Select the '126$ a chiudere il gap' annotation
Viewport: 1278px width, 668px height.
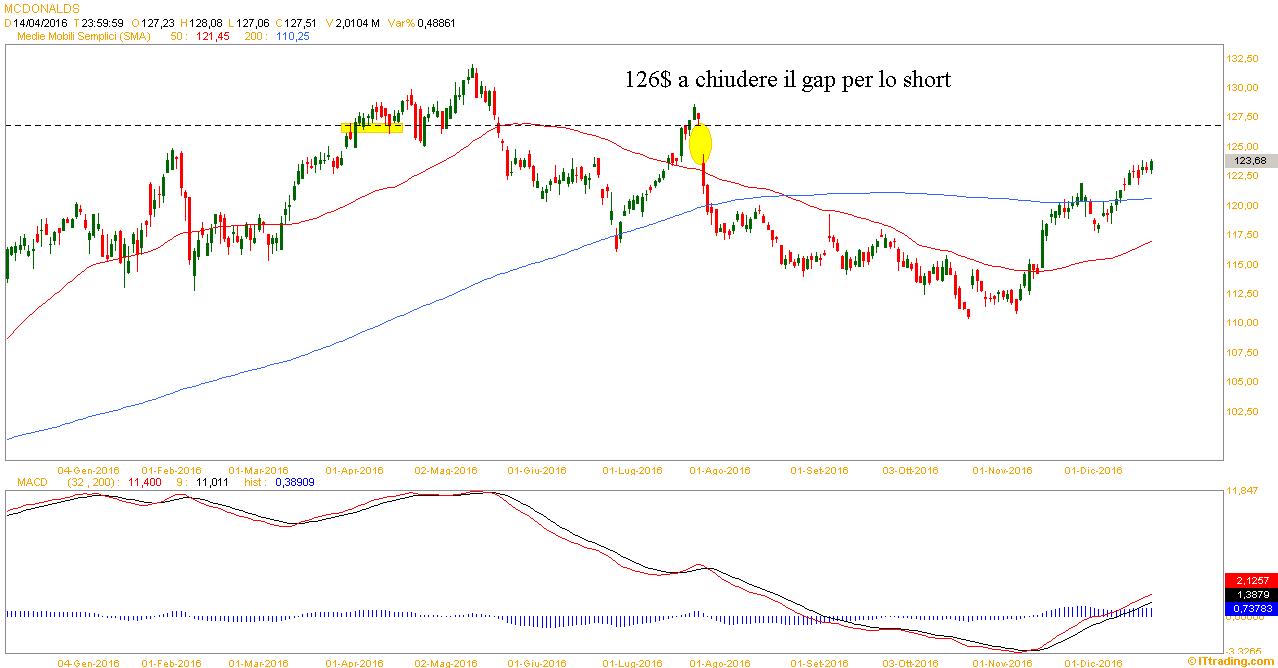[787, 80]
